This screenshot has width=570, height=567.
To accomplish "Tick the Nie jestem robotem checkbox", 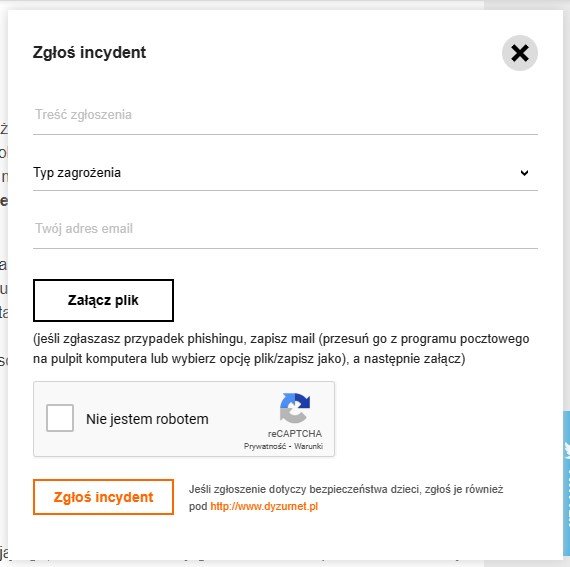I will pyautogui.click(x=60, y=418).
